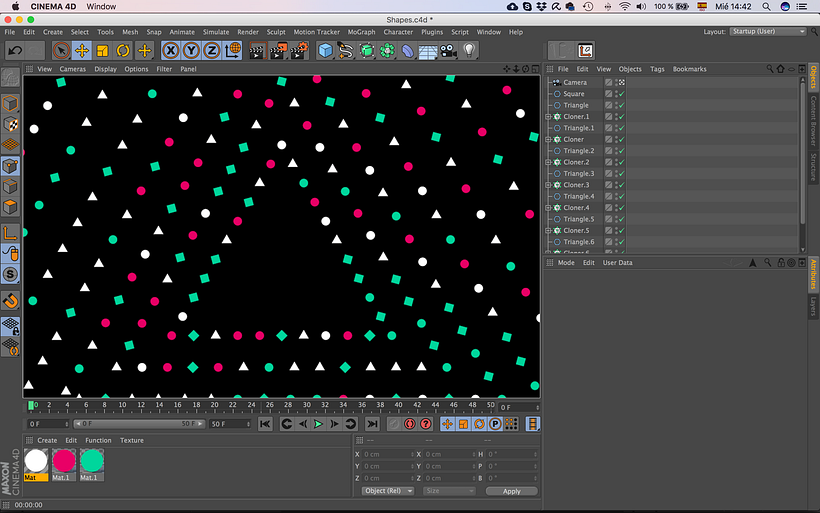The width and height of the screenshot is (820, 513).
Task: Select Texture mode checkered cube icon
Action: [10, 124]
